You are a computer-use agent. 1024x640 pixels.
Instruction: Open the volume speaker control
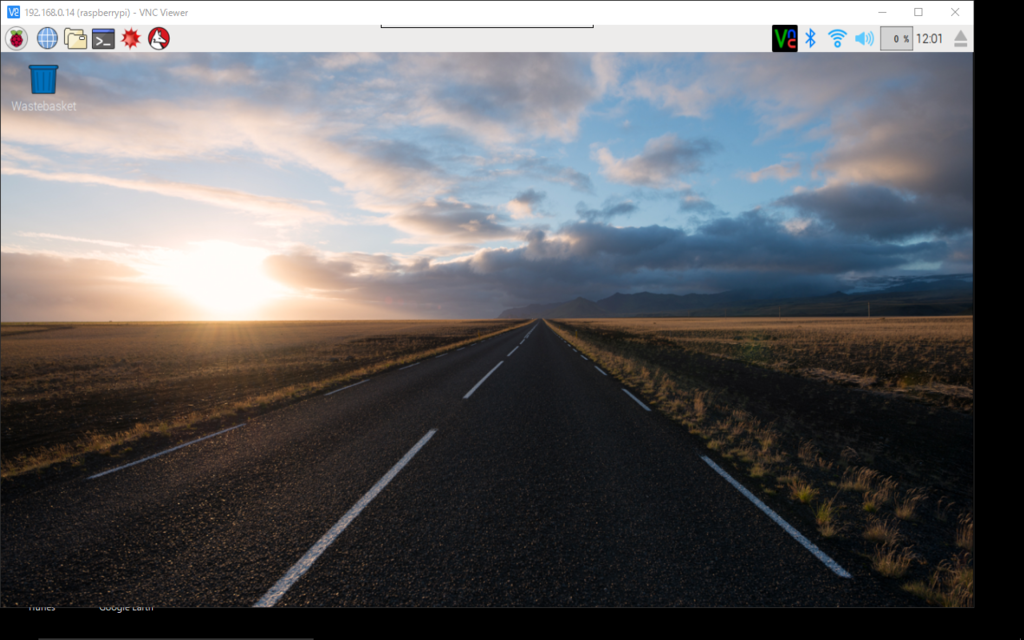click(x=864, y=39)
